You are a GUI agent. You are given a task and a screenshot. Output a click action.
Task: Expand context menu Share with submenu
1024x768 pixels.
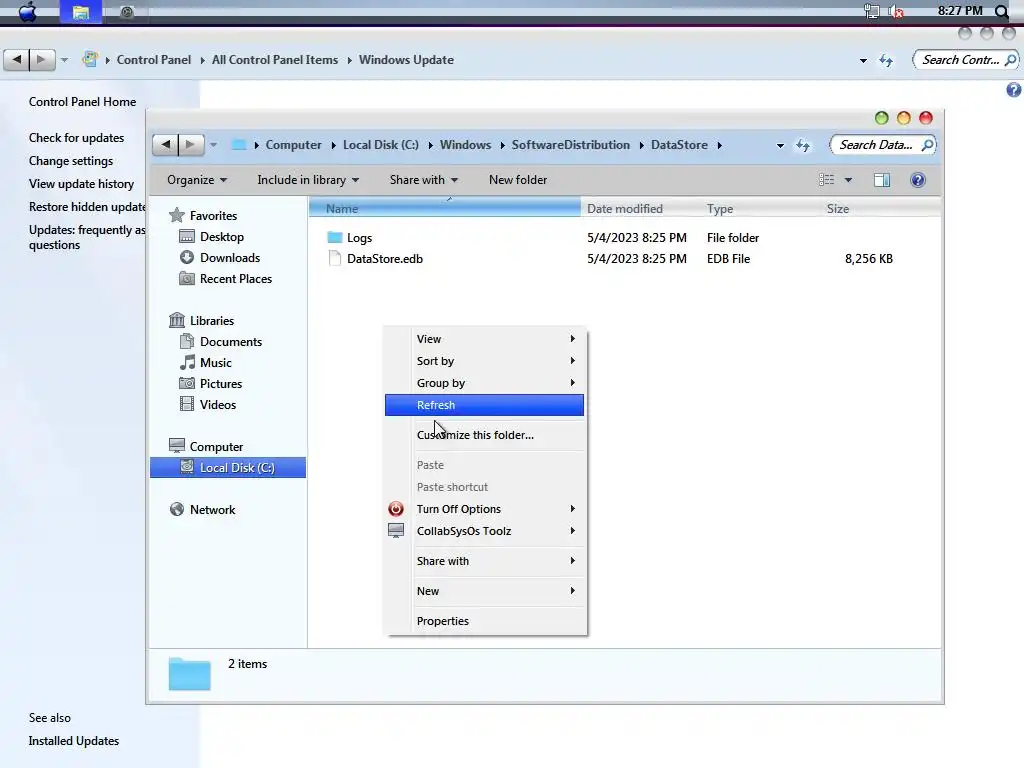coord(485,561)
